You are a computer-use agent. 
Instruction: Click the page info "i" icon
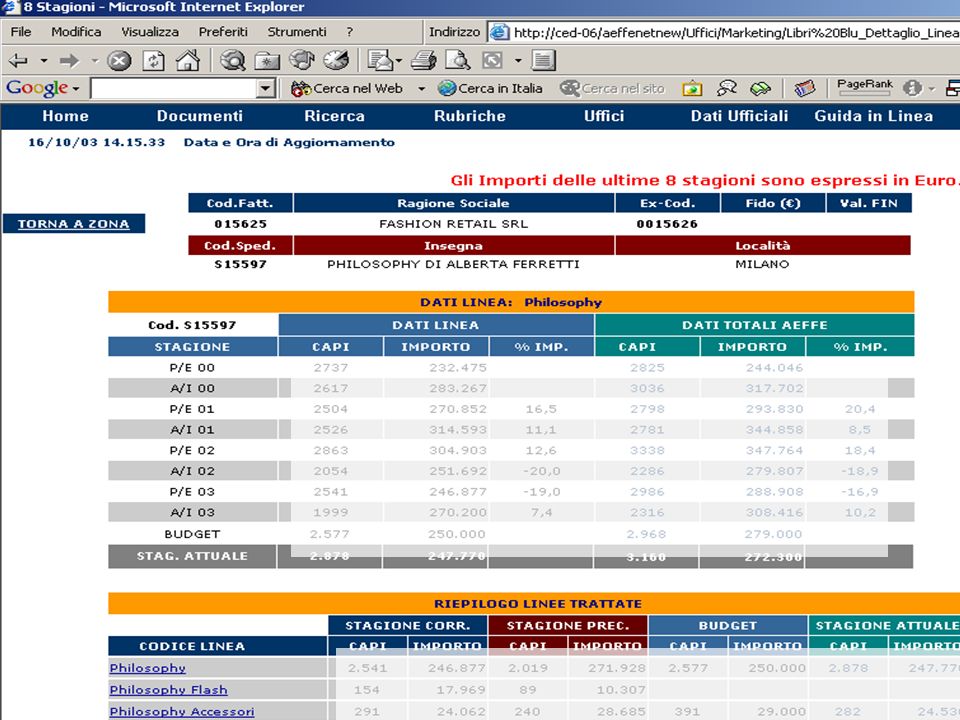(x=912, y=89)
